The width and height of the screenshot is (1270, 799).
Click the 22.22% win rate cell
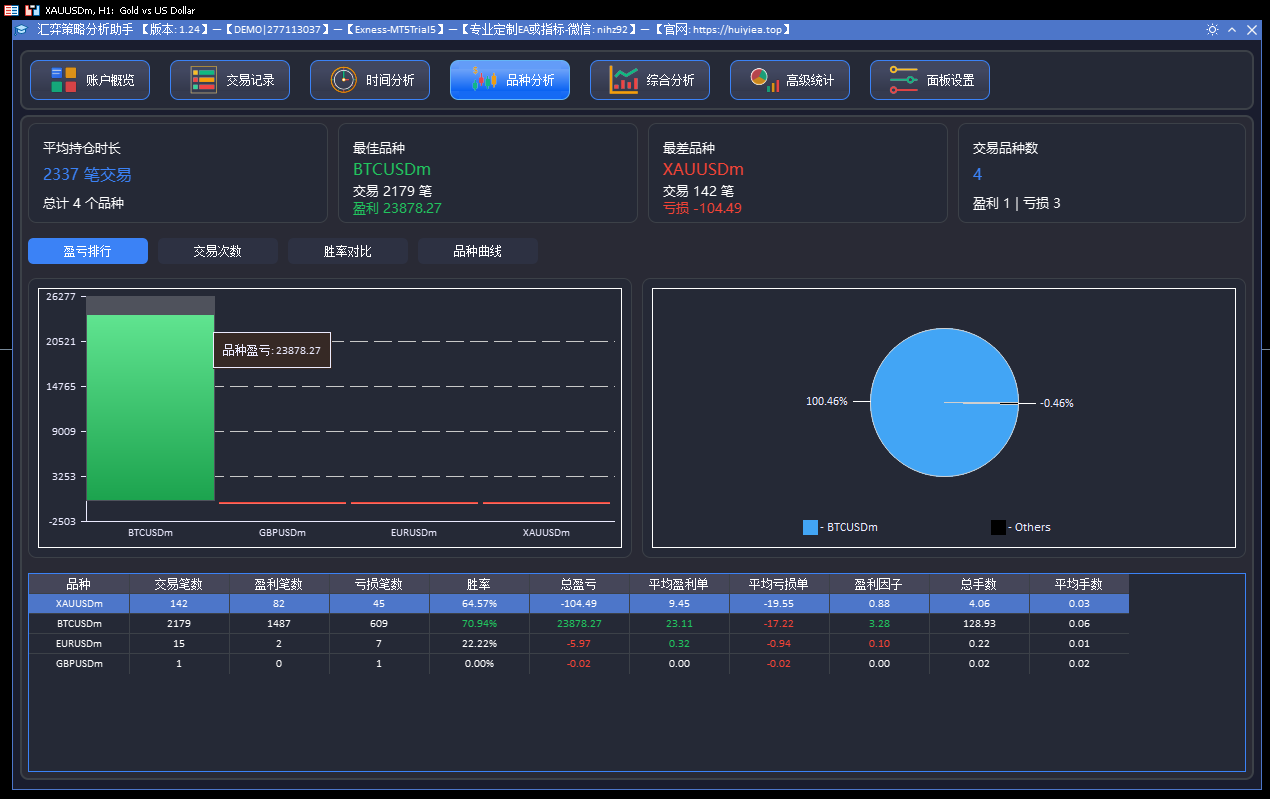(479, 643)
